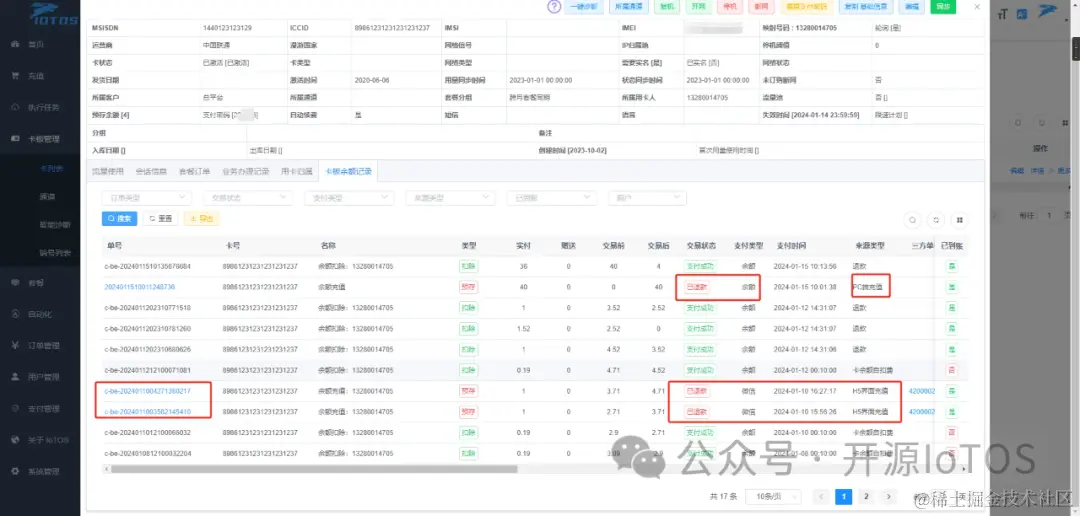Click the blue 编辑 button
This screenshot has height=516, width=1080.
tap(912, 7)
